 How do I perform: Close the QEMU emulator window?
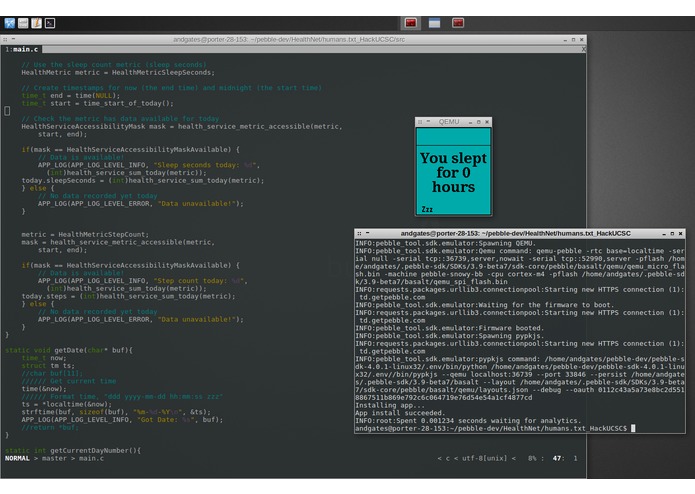pos(487,122)
